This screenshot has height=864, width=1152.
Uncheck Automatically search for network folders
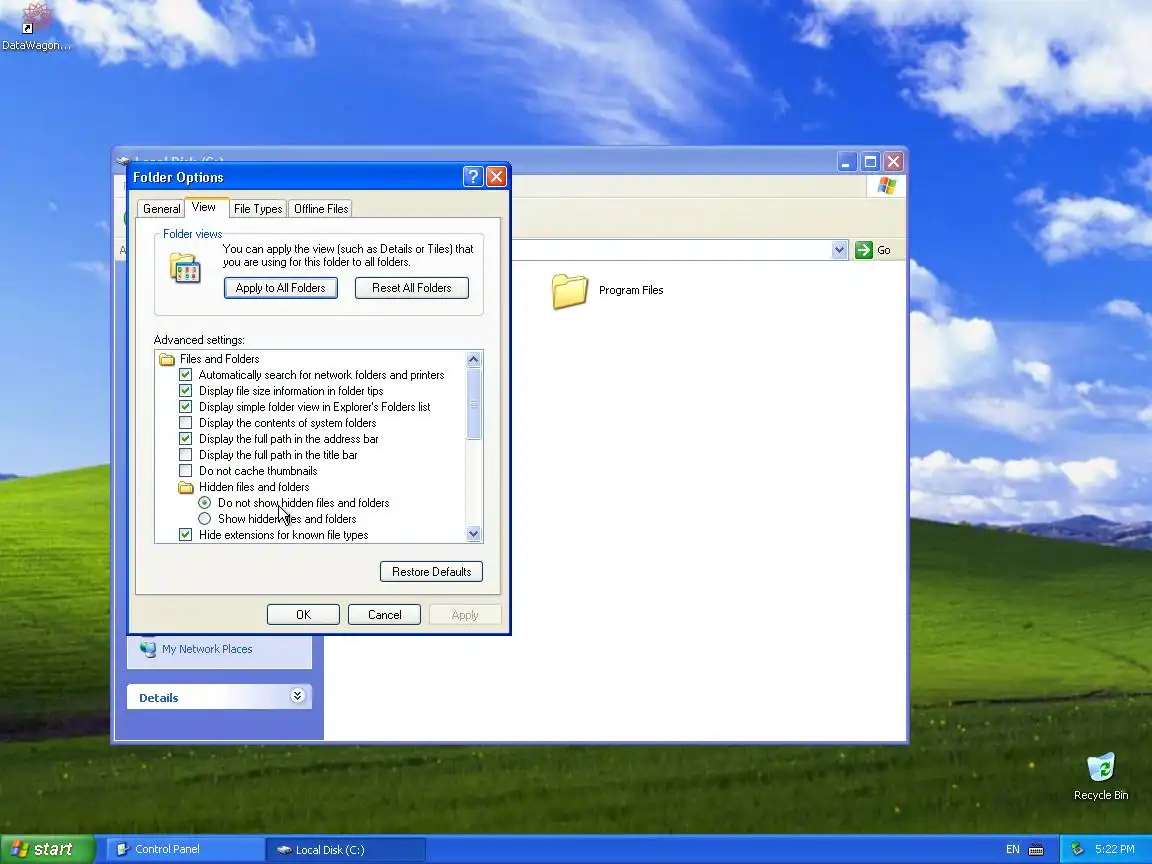point(186,375)
